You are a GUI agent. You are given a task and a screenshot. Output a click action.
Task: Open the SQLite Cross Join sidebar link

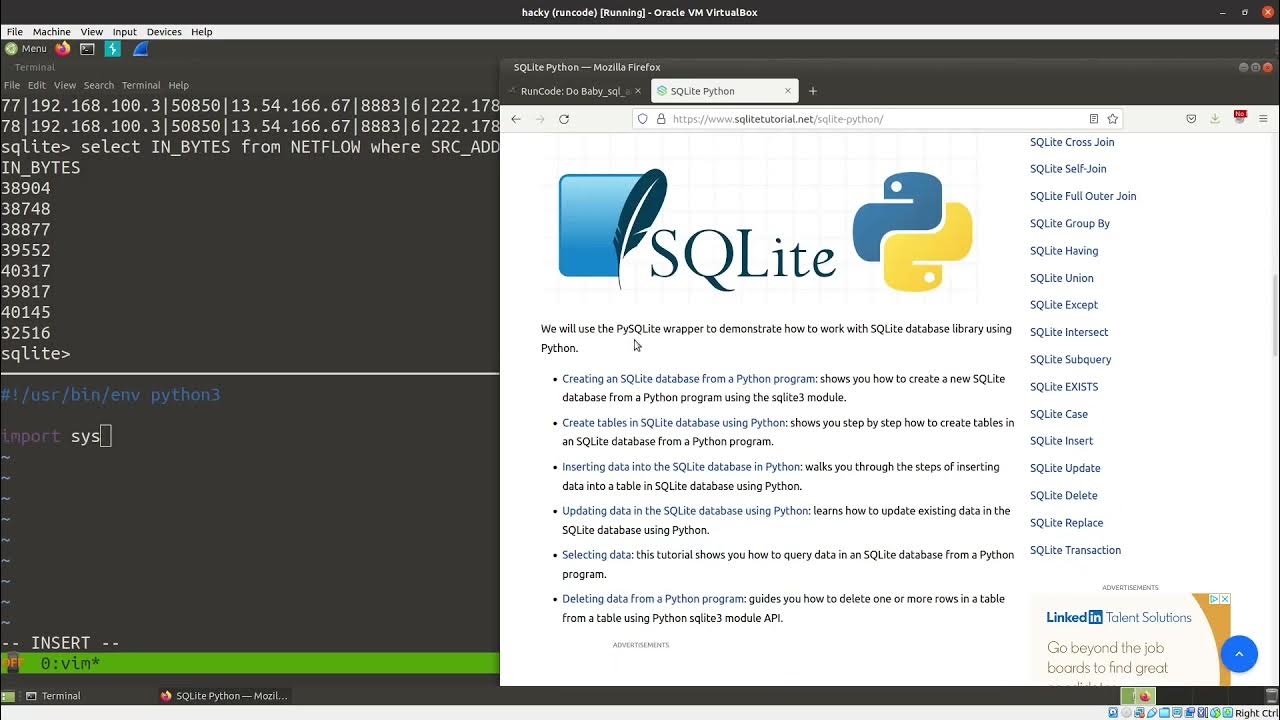(x=1072, y=142)
